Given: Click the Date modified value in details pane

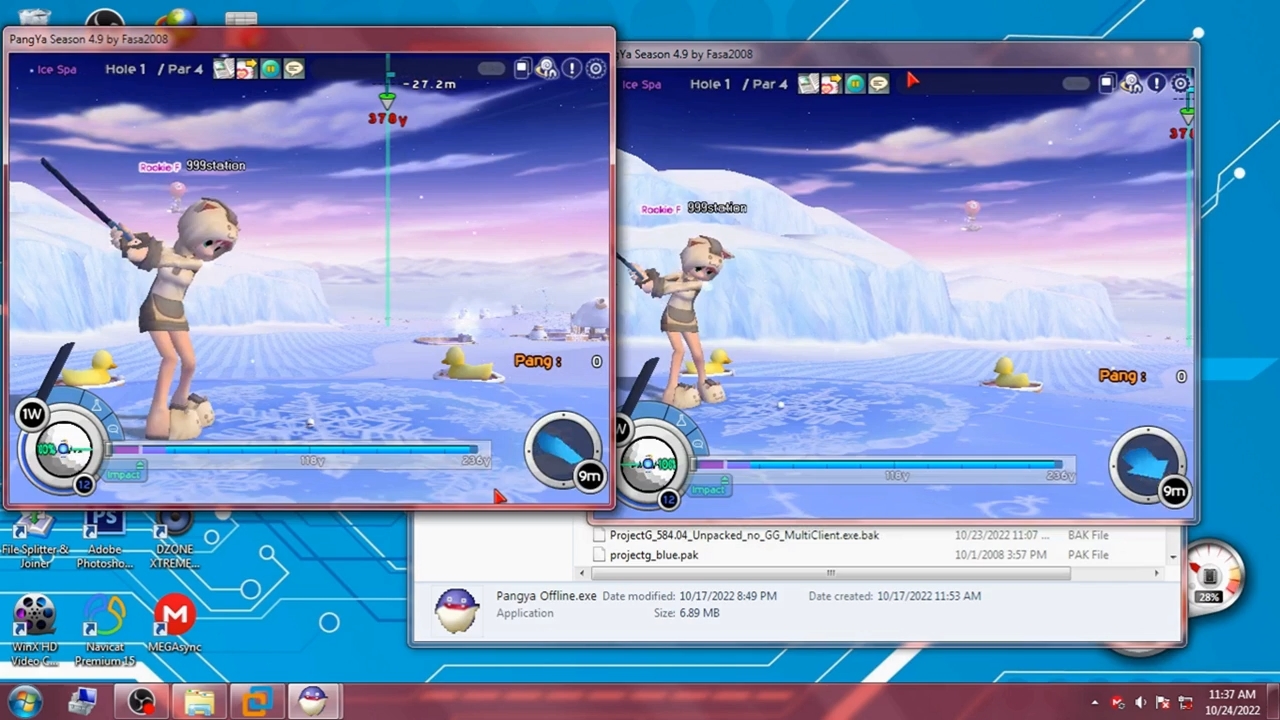Looking at the screenshot, I should (x=728, y=596).
